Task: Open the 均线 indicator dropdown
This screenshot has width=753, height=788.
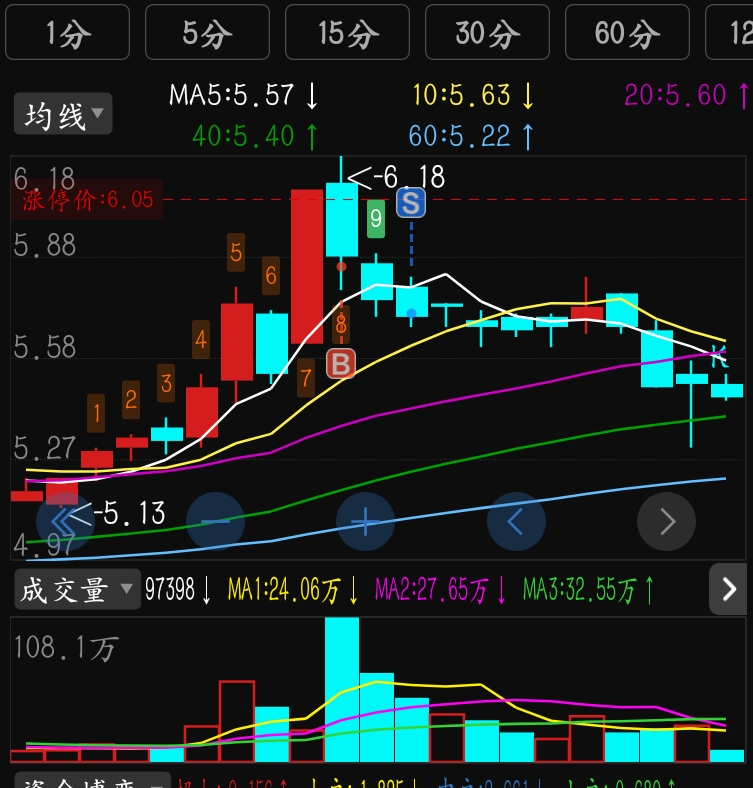Action: [x=63, y=114]
